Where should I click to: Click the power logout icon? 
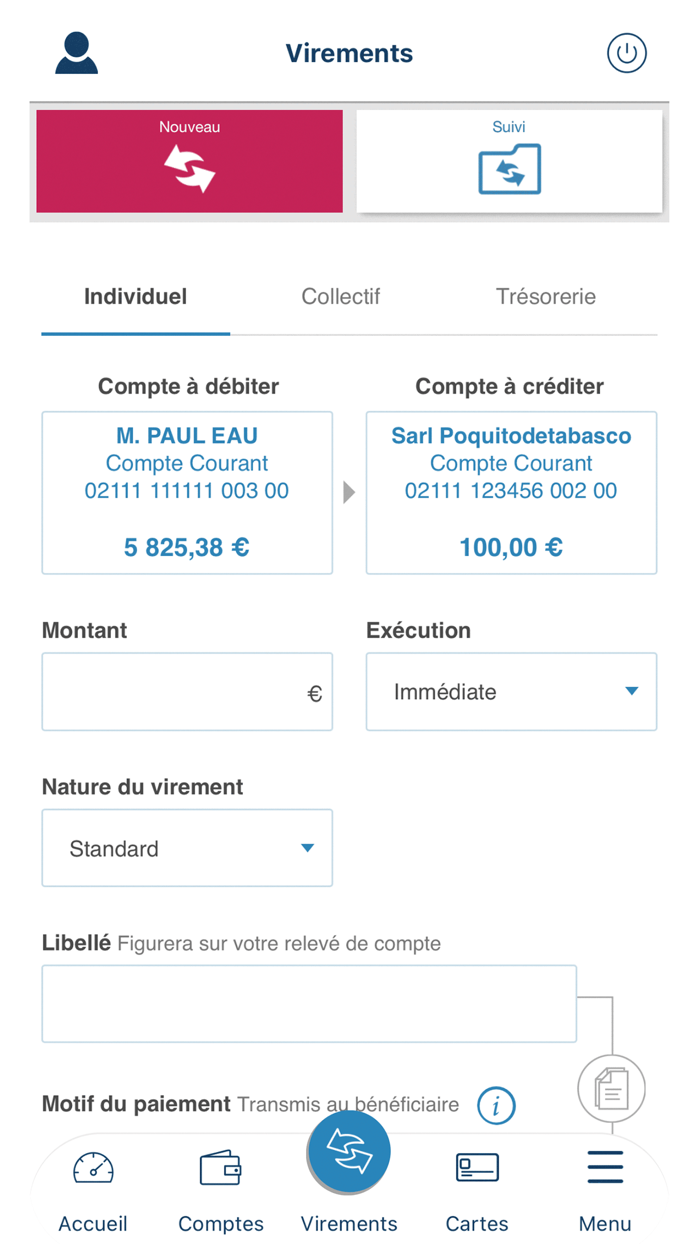[x=627, y=54]
